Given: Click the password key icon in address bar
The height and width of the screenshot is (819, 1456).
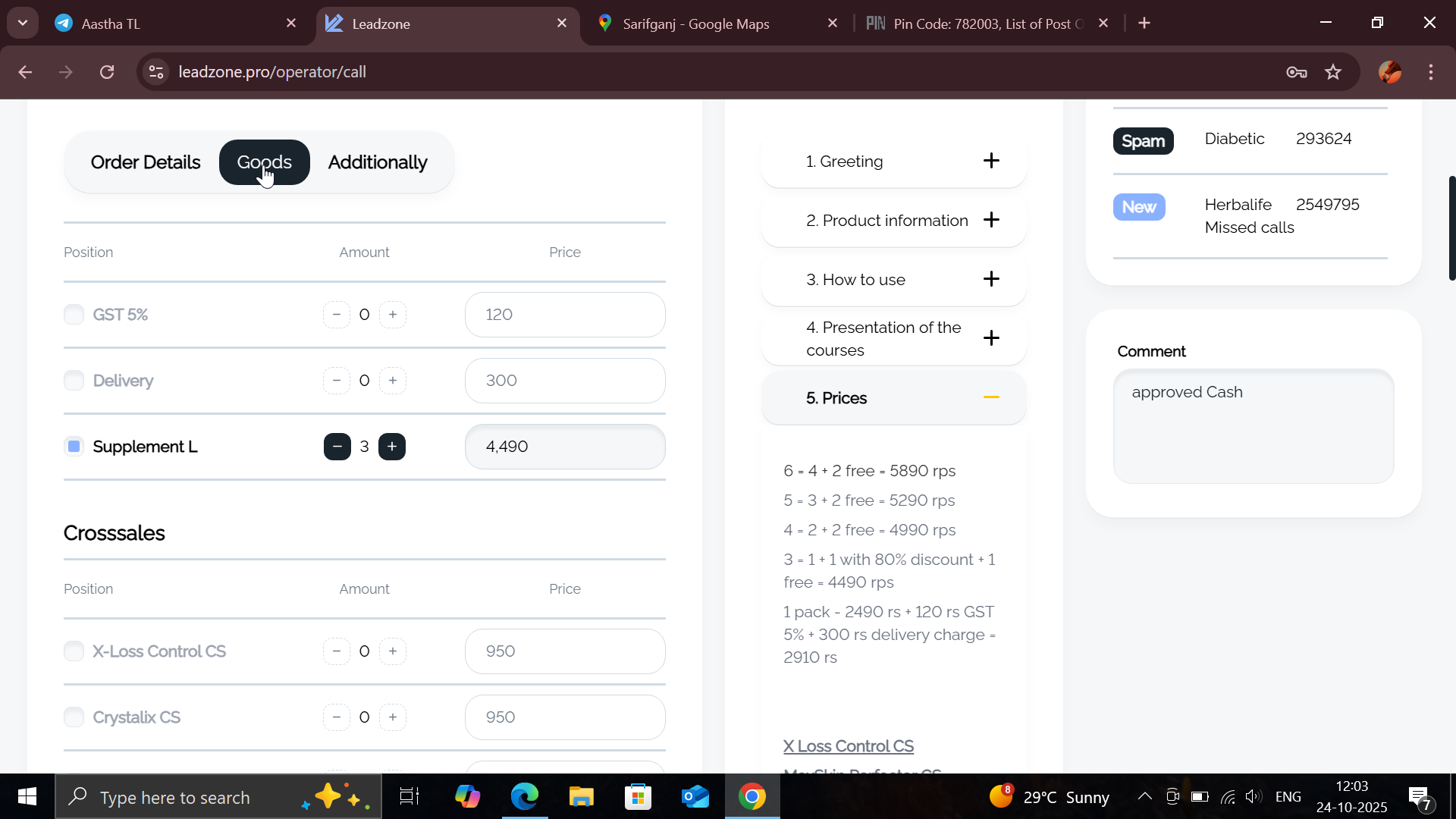Looking at the screenshot, I should point(1296,72).
